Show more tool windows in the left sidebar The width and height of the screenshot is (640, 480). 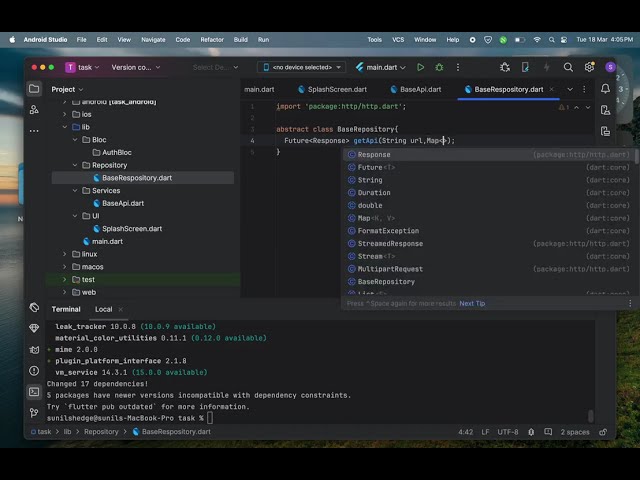click(x=34, y=131)
